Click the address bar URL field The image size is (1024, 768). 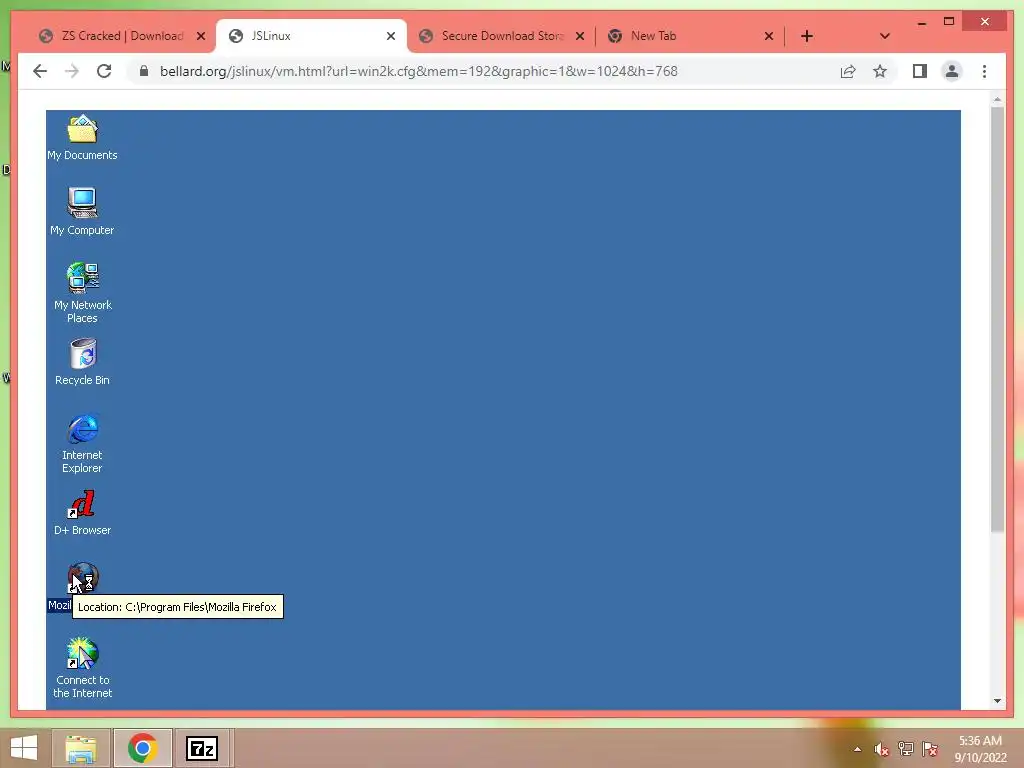419,71
